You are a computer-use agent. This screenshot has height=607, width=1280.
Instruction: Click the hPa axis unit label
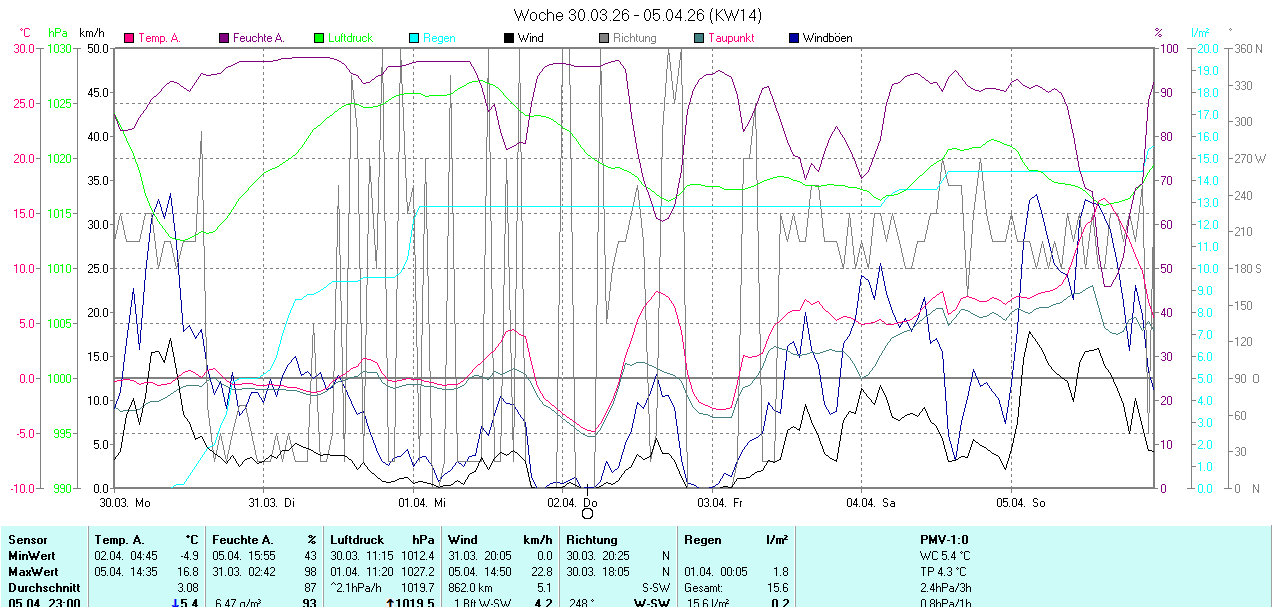pyautogui.click(x=58, y=33)
